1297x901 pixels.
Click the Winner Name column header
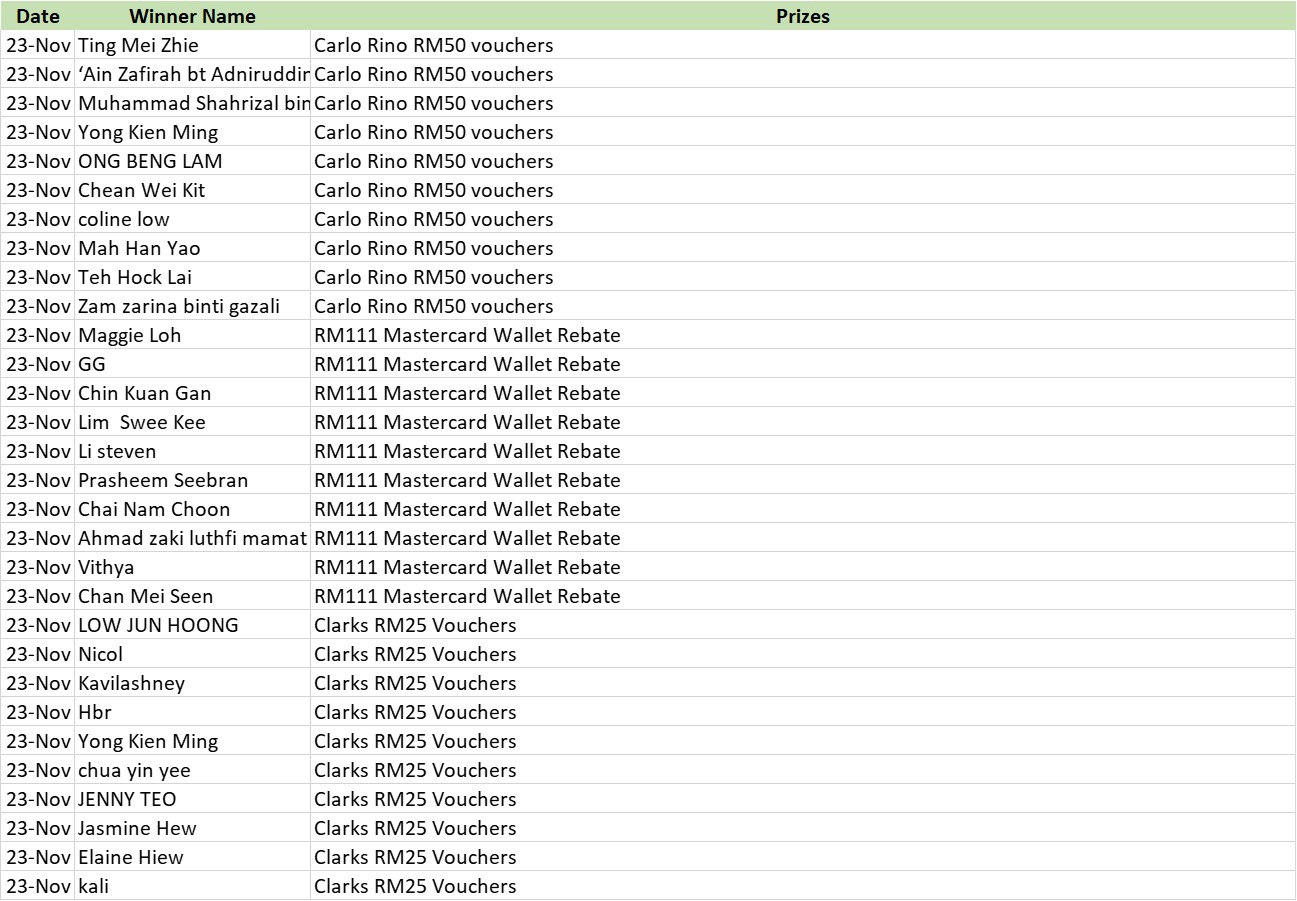[192, 16]
